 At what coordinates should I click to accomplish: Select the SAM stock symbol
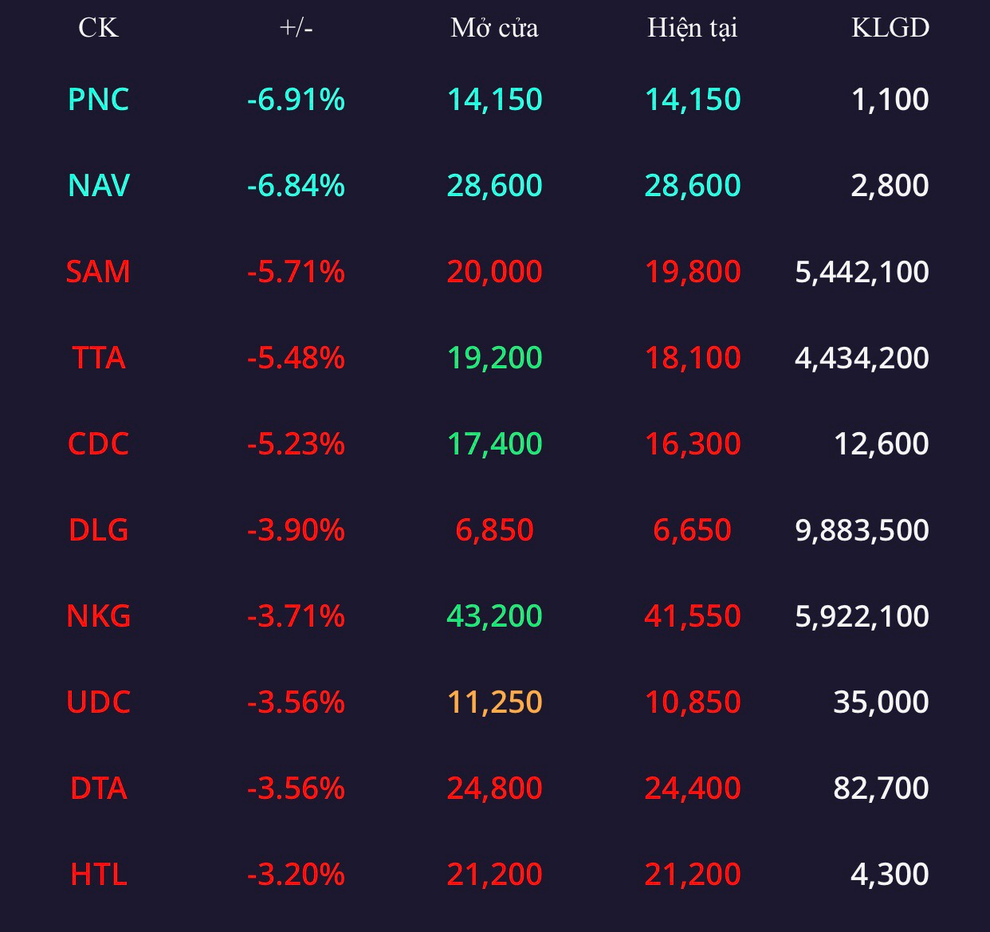tap(98, 272)
